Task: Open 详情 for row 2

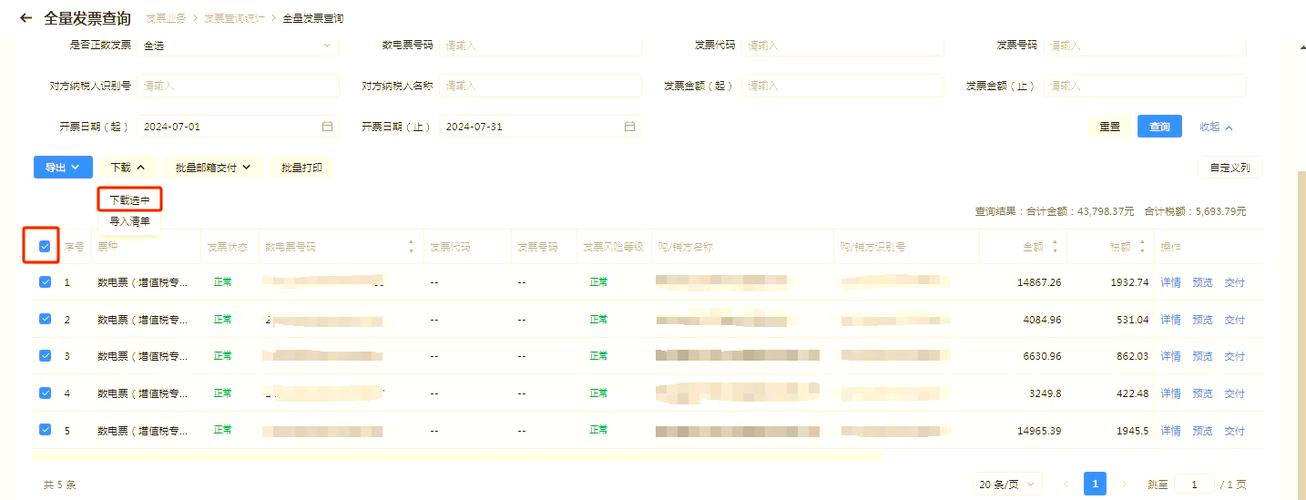Action: 1170,320
